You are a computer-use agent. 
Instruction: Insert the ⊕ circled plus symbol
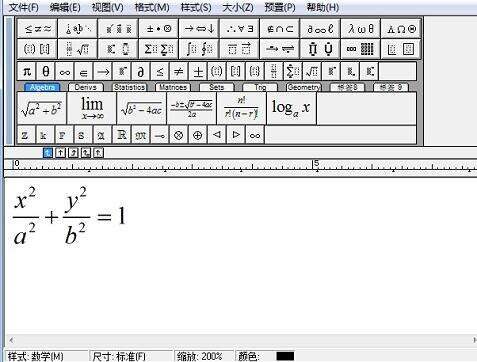198,135
